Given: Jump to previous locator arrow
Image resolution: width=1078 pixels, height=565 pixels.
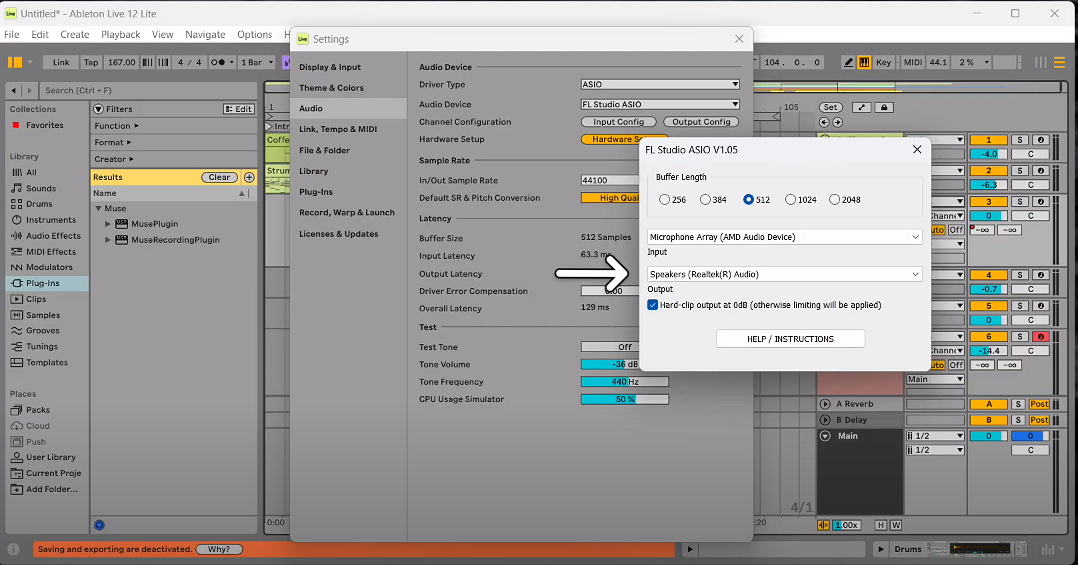Looking at the screenshot, I should [x=824, y=122].
